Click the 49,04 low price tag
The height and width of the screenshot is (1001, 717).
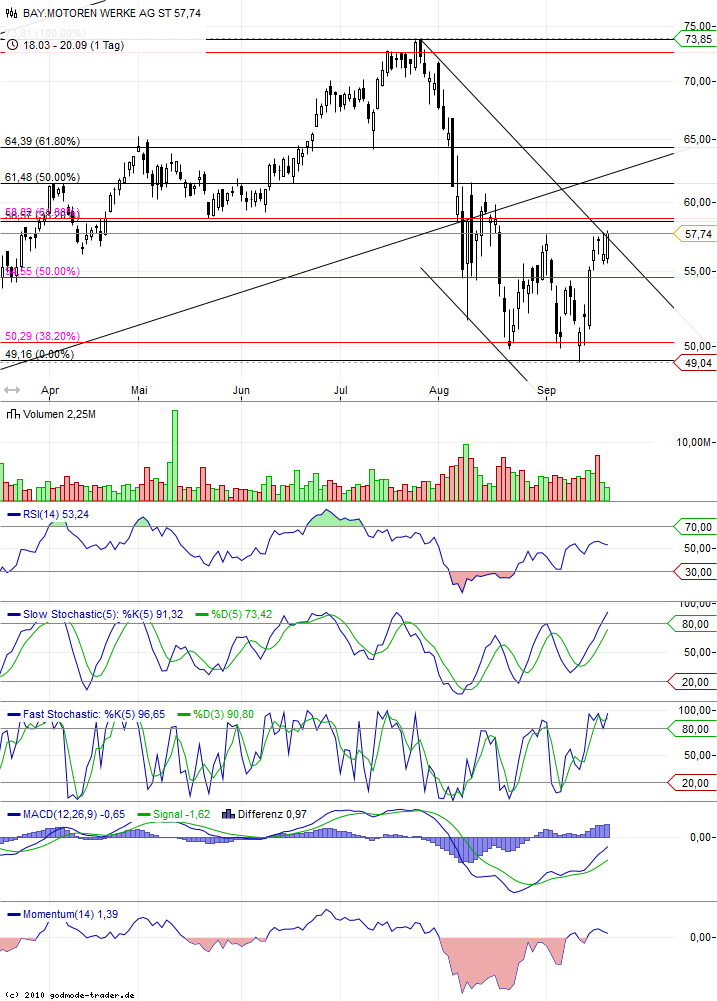click(x=694, y=363)
